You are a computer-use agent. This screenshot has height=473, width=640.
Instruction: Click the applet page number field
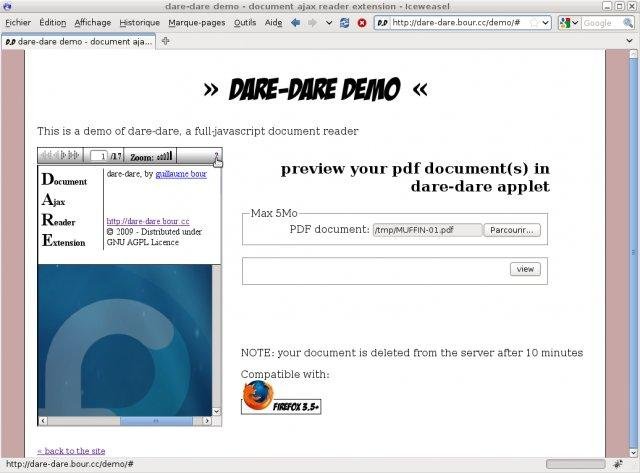[x=98, y=156]
